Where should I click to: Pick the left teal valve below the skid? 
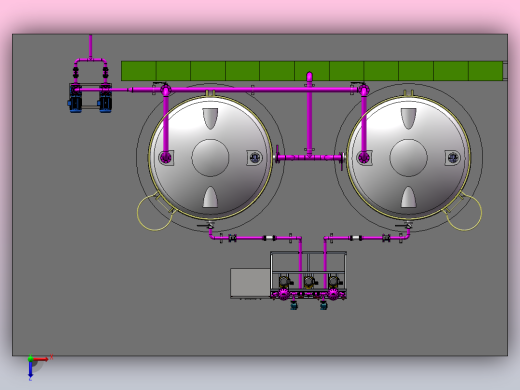coord(294,305)
